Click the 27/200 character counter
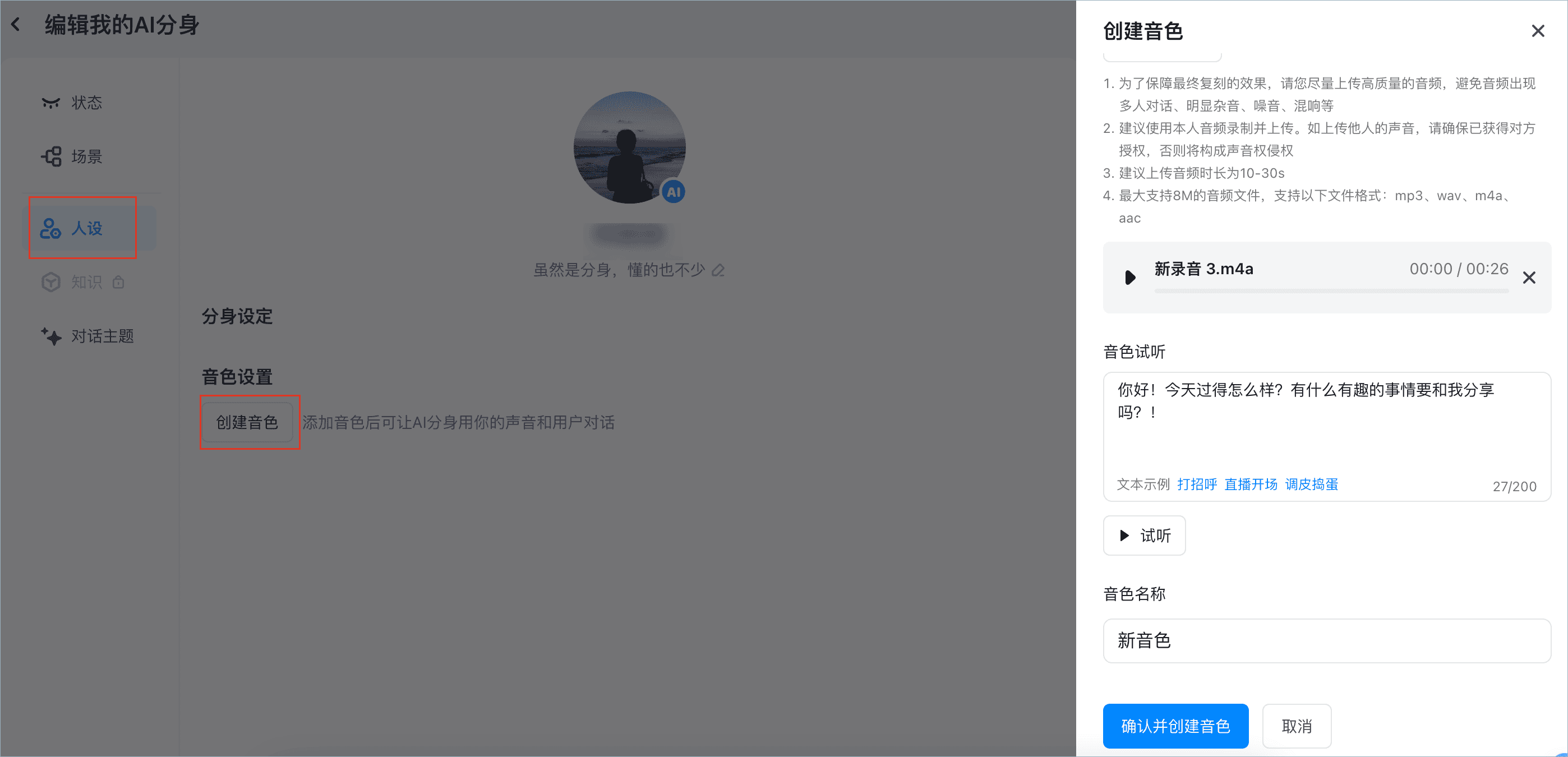 (x=1514, y=486)
